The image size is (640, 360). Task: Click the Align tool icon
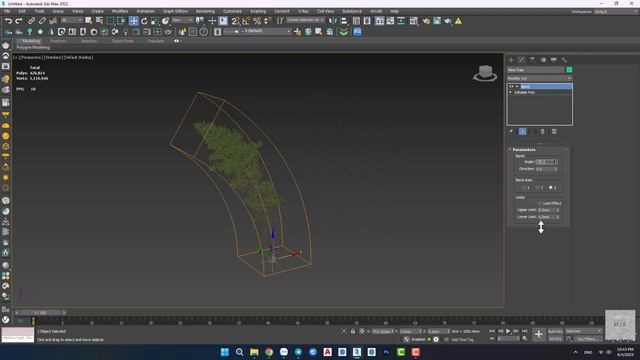pyautogui.click(x=344, y=21)
